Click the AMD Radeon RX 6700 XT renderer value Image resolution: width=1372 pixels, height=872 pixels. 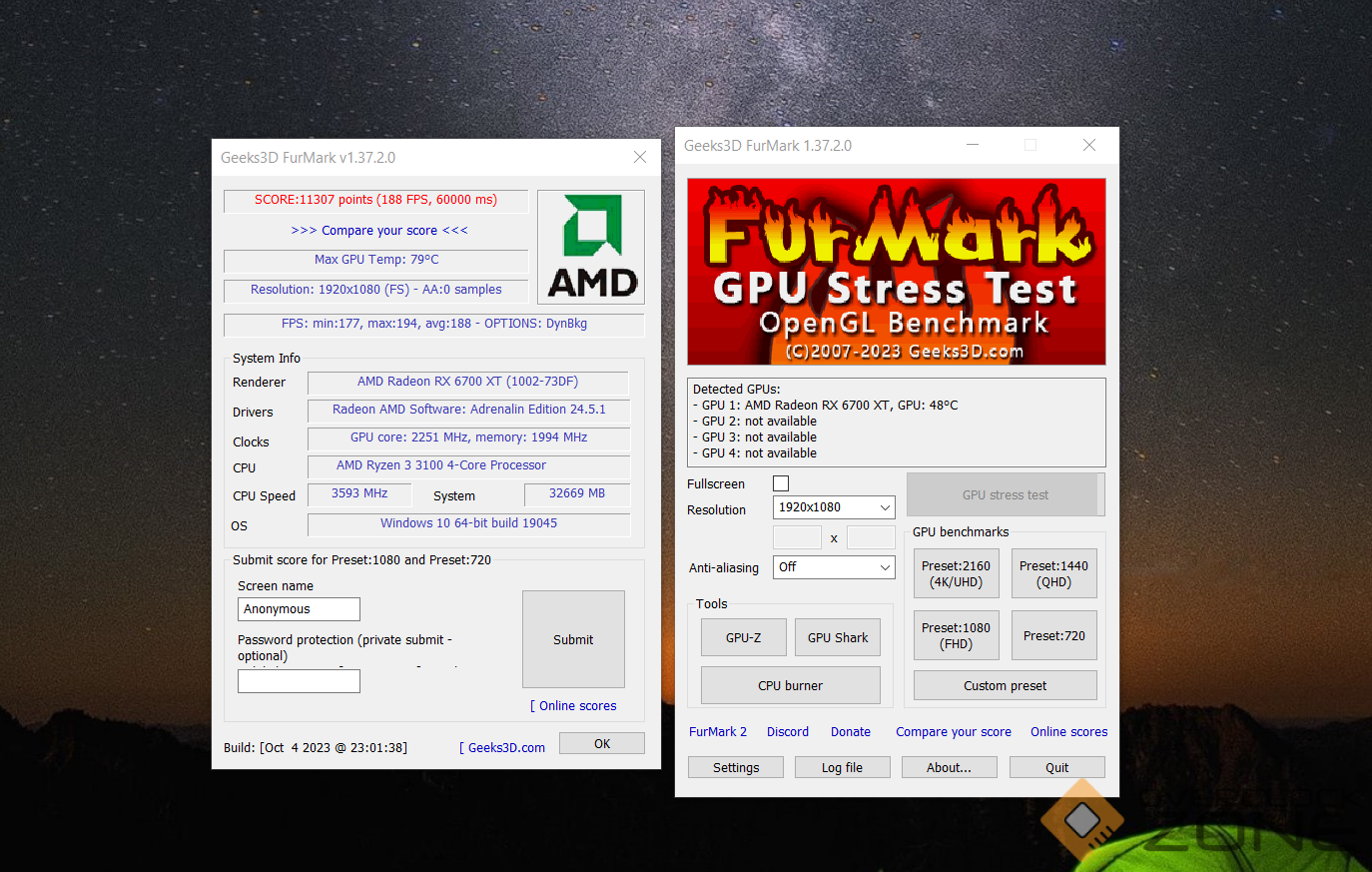click(x=468, y=382)
